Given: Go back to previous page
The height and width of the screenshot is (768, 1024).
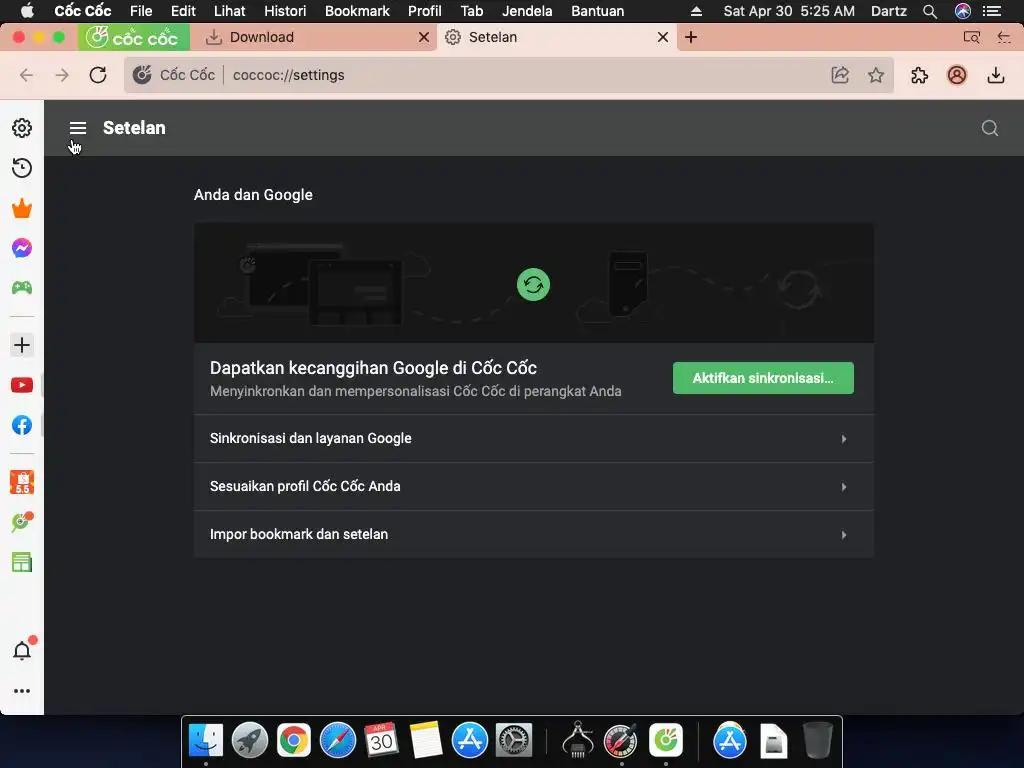Looking at the screenshot, I should (26, 75).
